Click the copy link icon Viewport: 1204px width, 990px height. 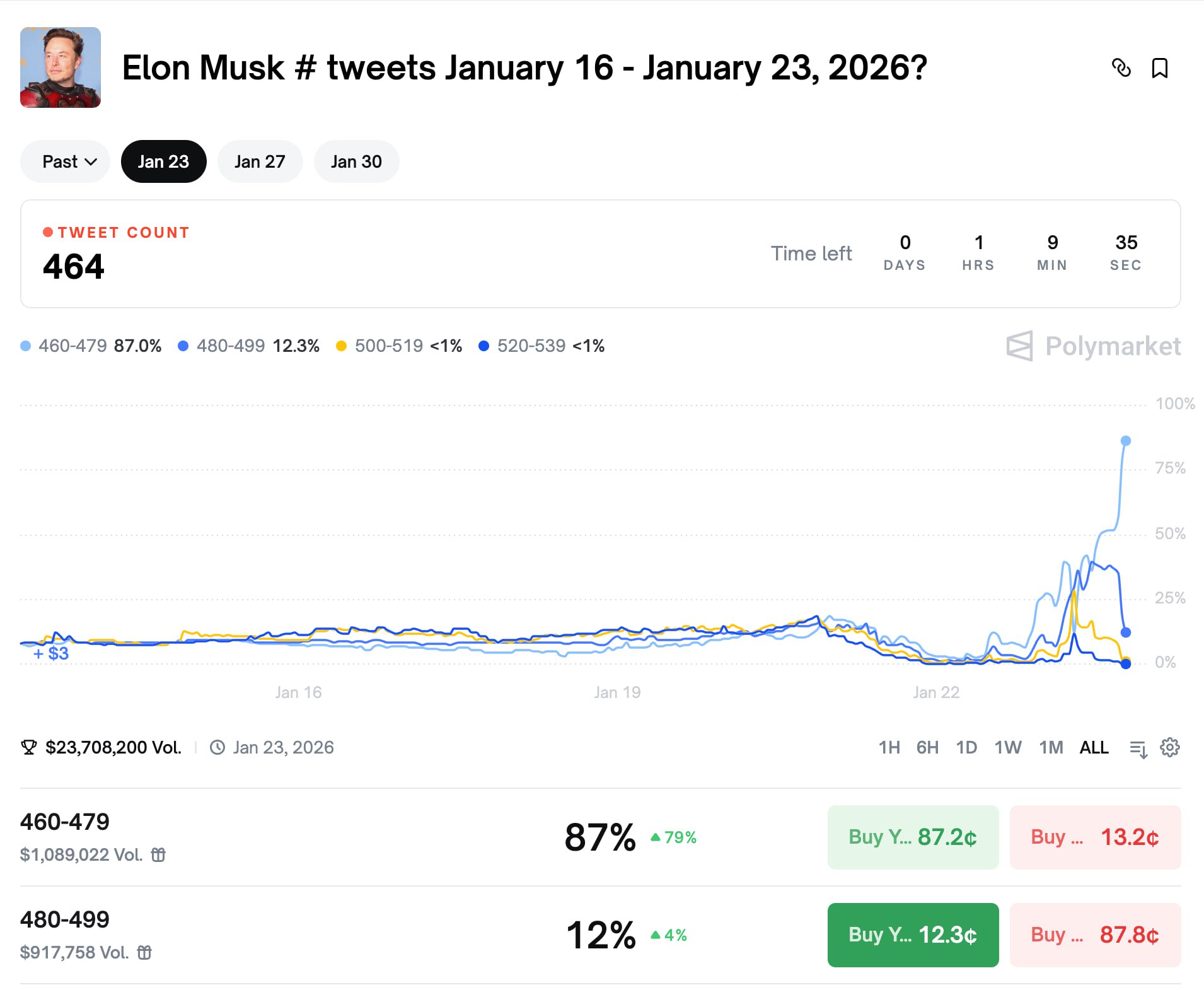pos(1121,67)
